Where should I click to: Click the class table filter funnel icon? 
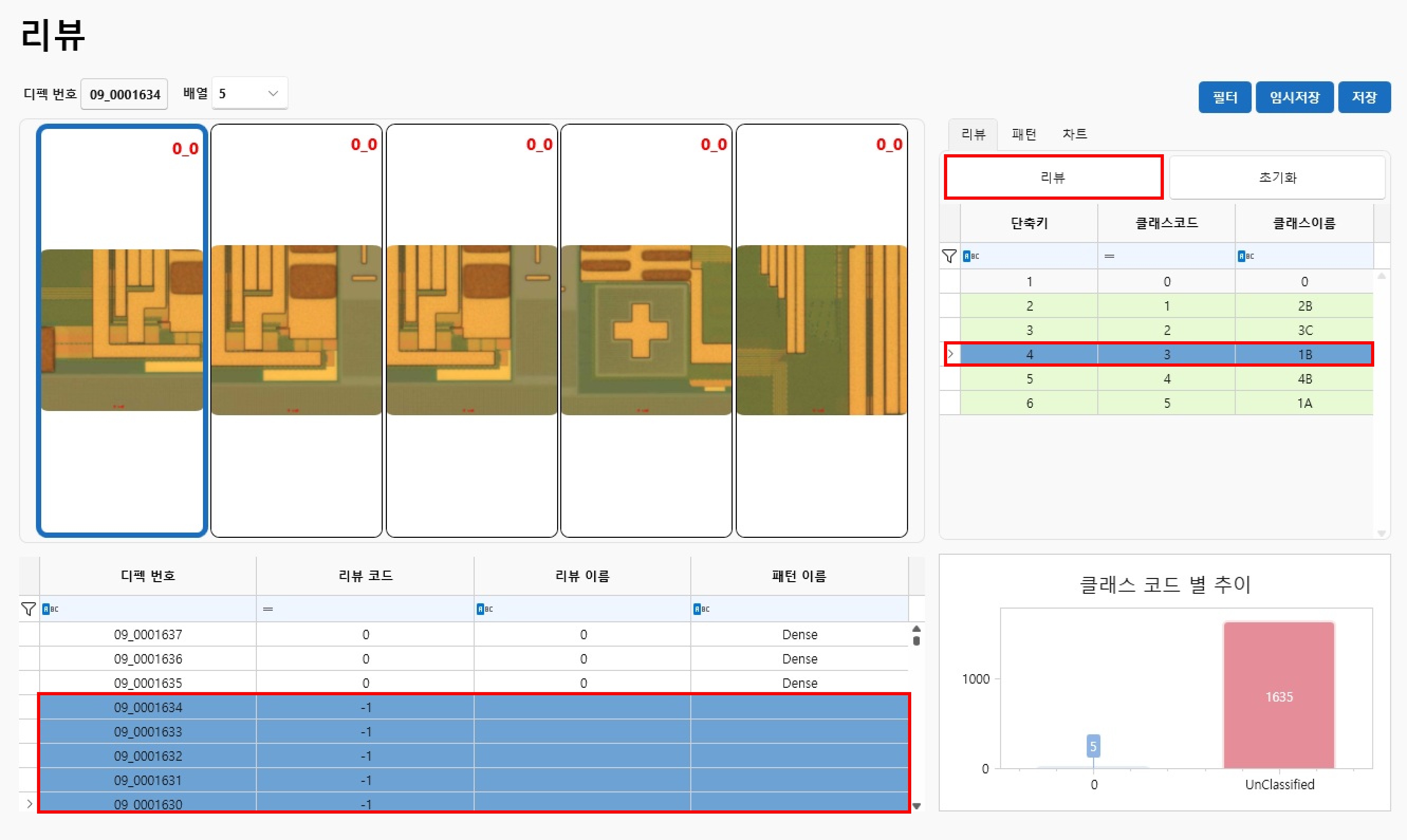(949, 256)
